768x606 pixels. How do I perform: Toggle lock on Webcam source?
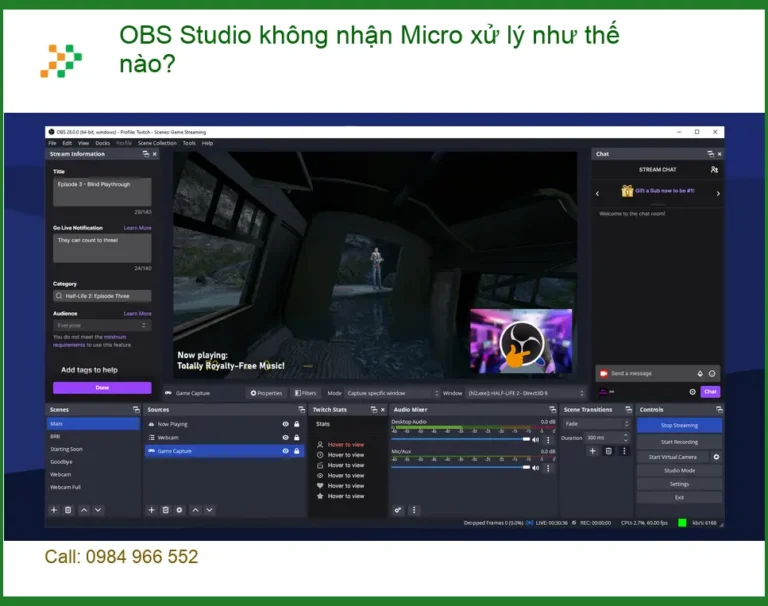296,437
